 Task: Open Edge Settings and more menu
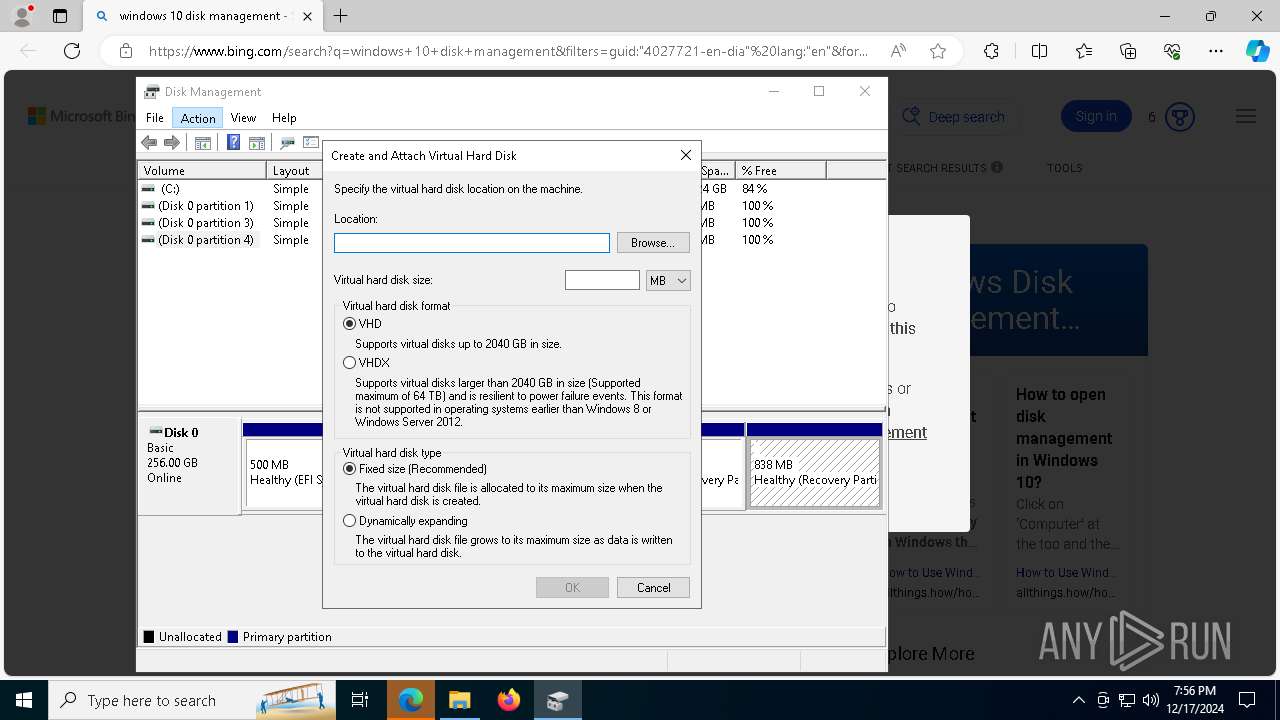1216,51
